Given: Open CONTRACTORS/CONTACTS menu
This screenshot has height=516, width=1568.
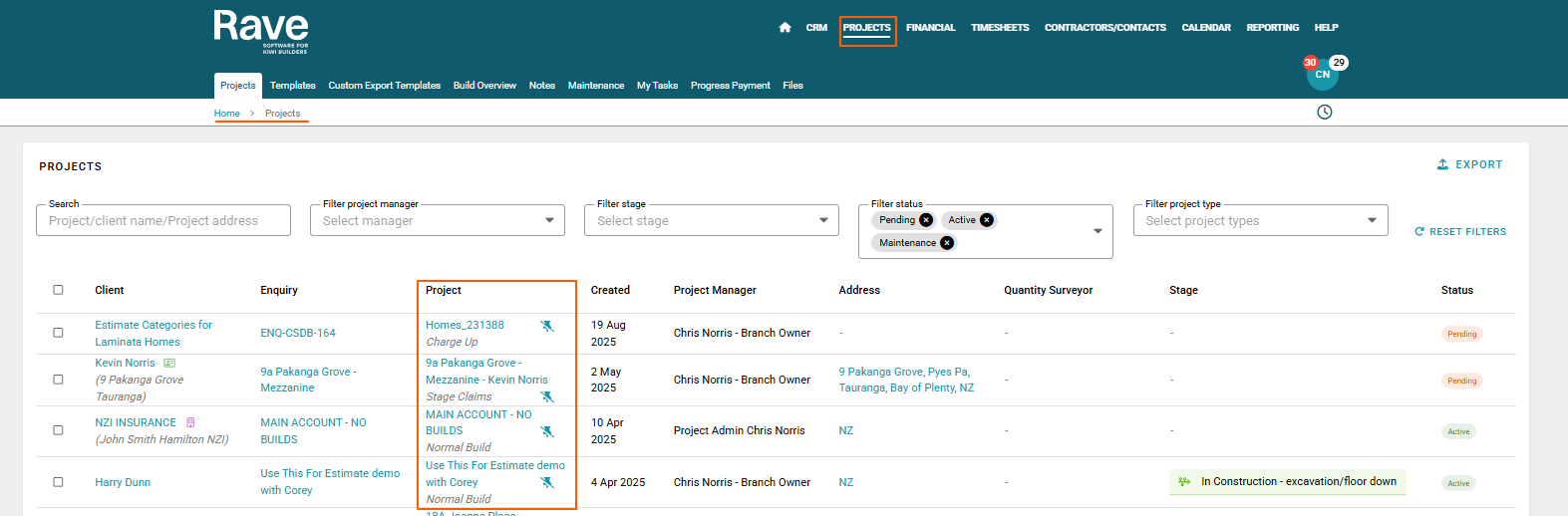Looking at the screenshot, I should (1105, 28).
